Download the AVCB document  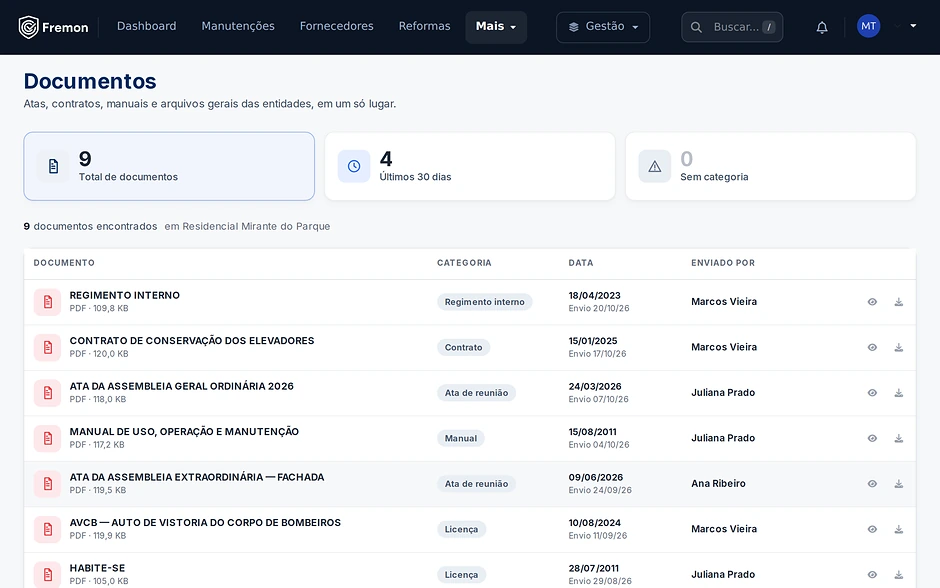[x=899, y=529]
